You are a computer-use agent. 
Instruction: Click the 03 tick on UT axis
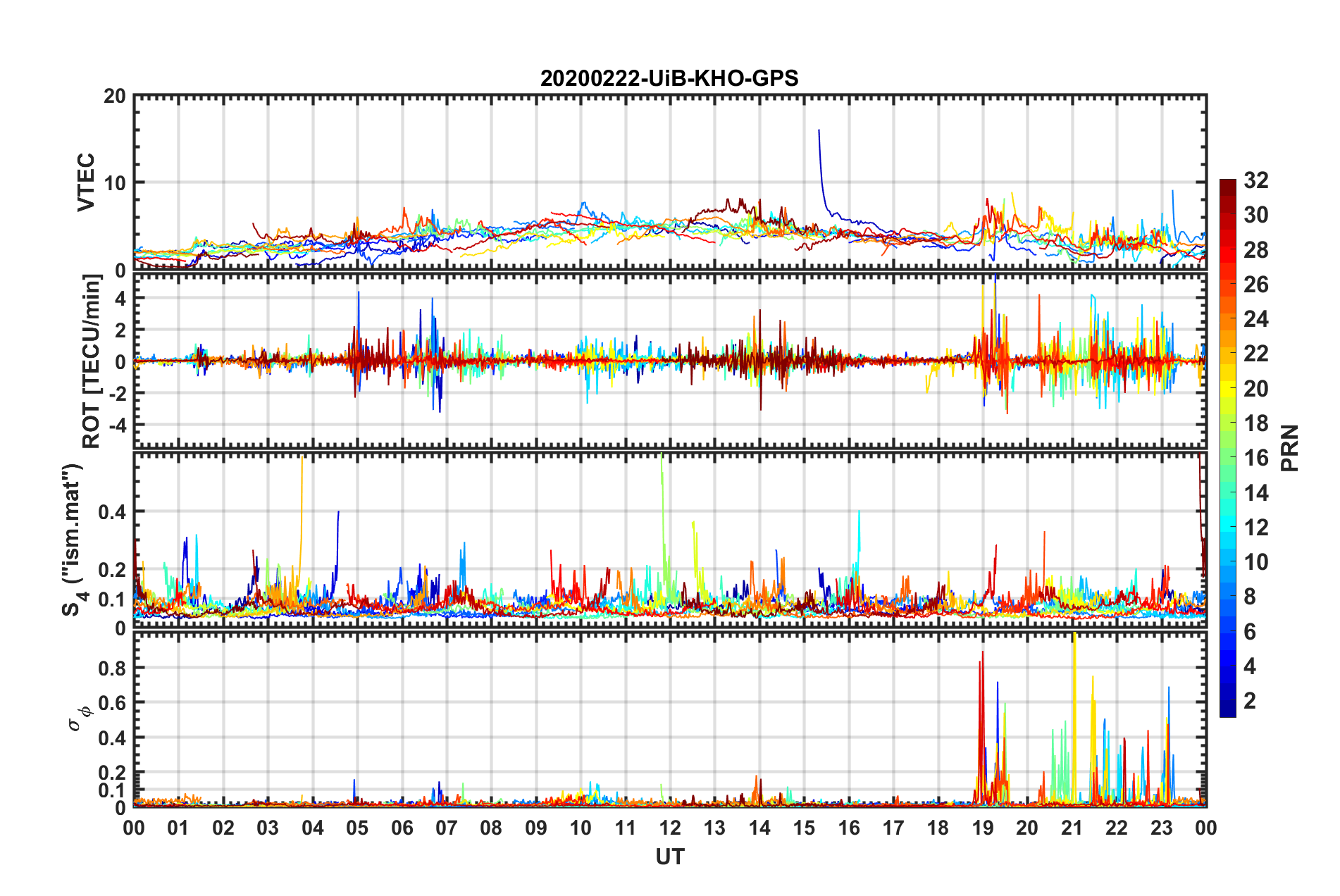[268, 828]
